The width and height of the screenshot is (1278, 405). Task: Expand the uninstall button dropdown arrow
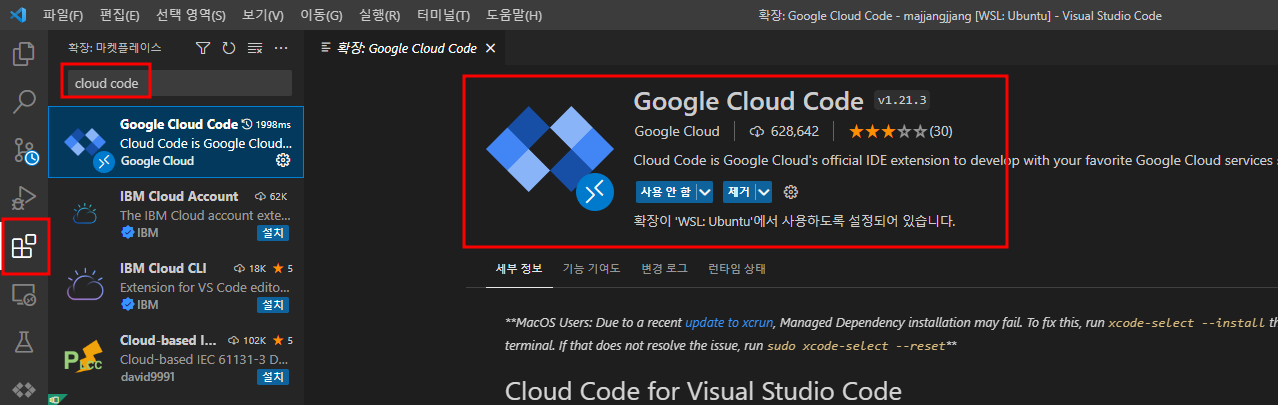[x=765, y=192]
